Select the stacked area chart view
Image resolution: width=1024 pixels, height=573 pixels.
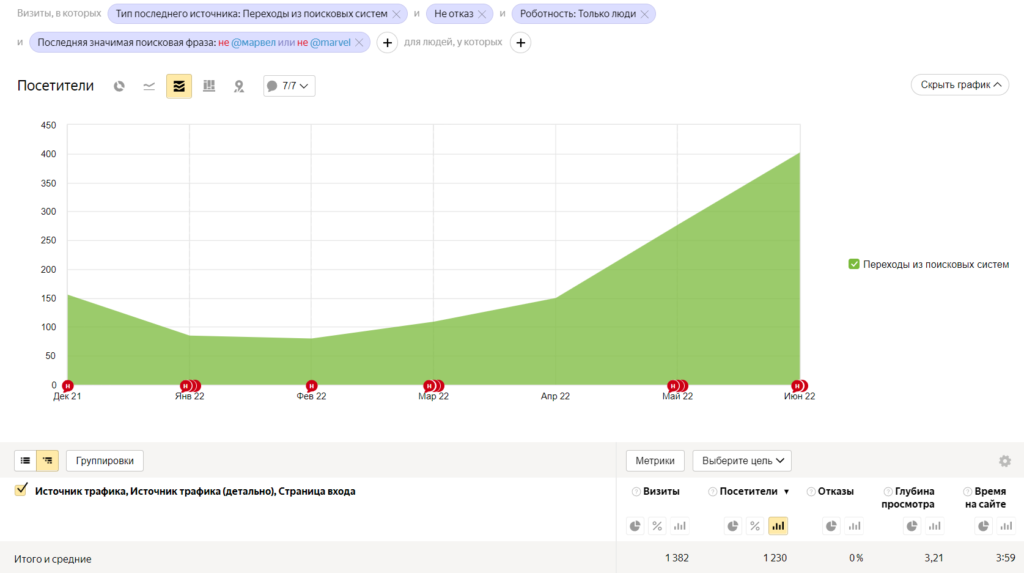click(x=179, y=86)
